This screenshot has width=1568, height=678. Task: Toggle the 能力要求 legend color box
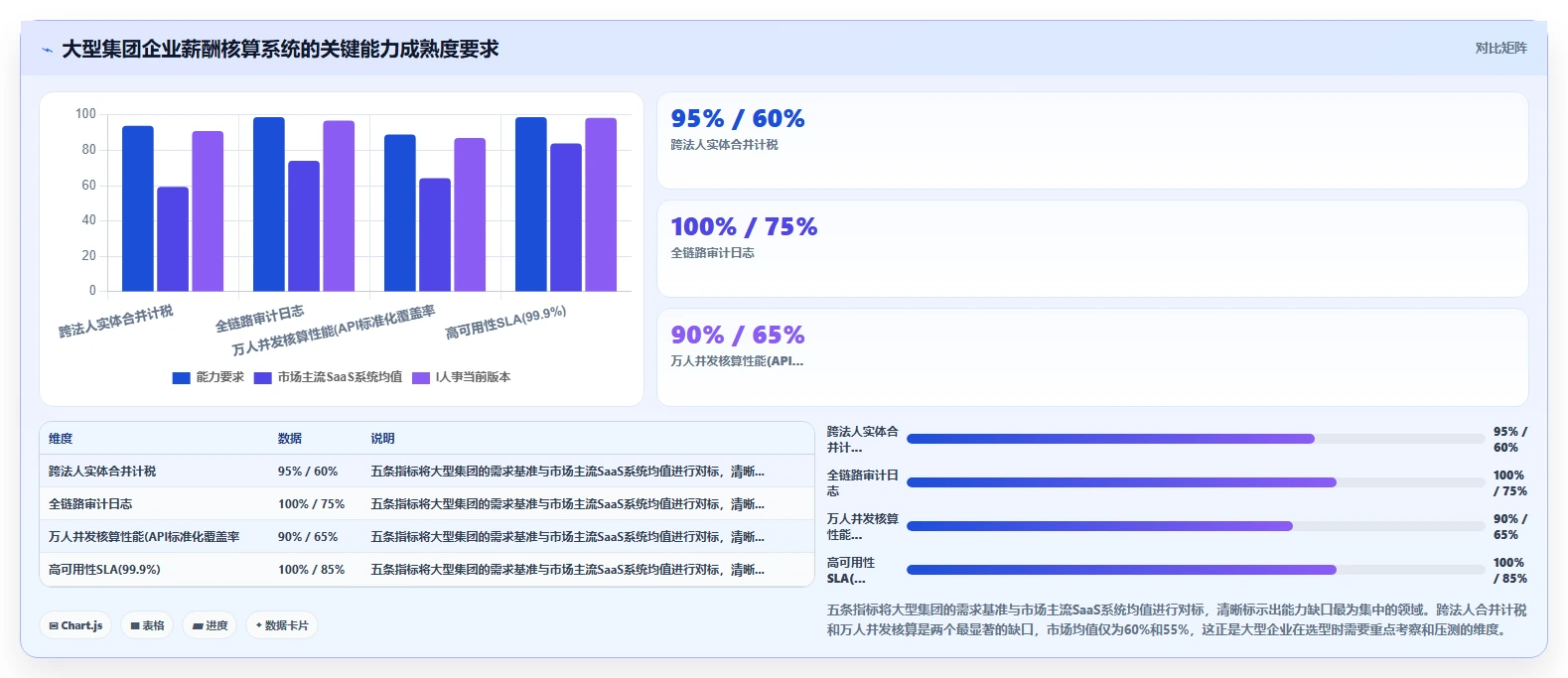point(181,377)
